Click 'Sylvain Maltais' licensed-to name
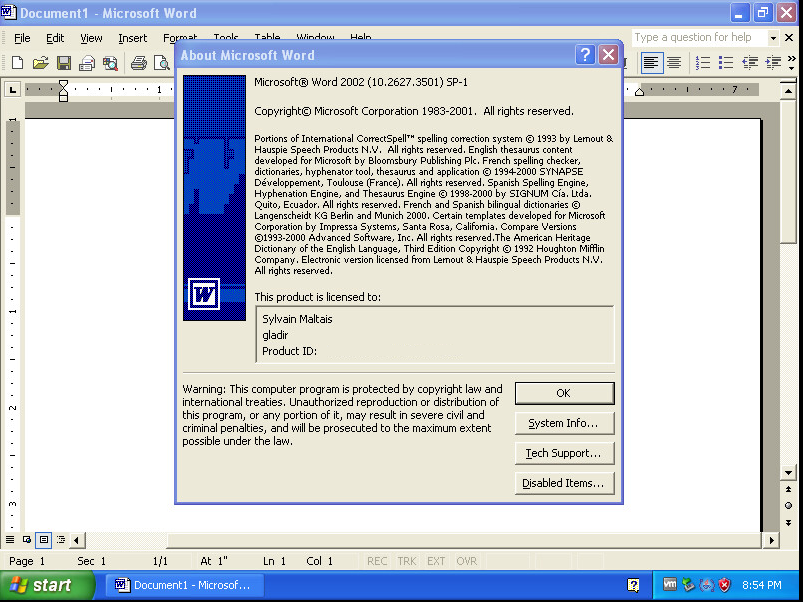 pos(297,319)
